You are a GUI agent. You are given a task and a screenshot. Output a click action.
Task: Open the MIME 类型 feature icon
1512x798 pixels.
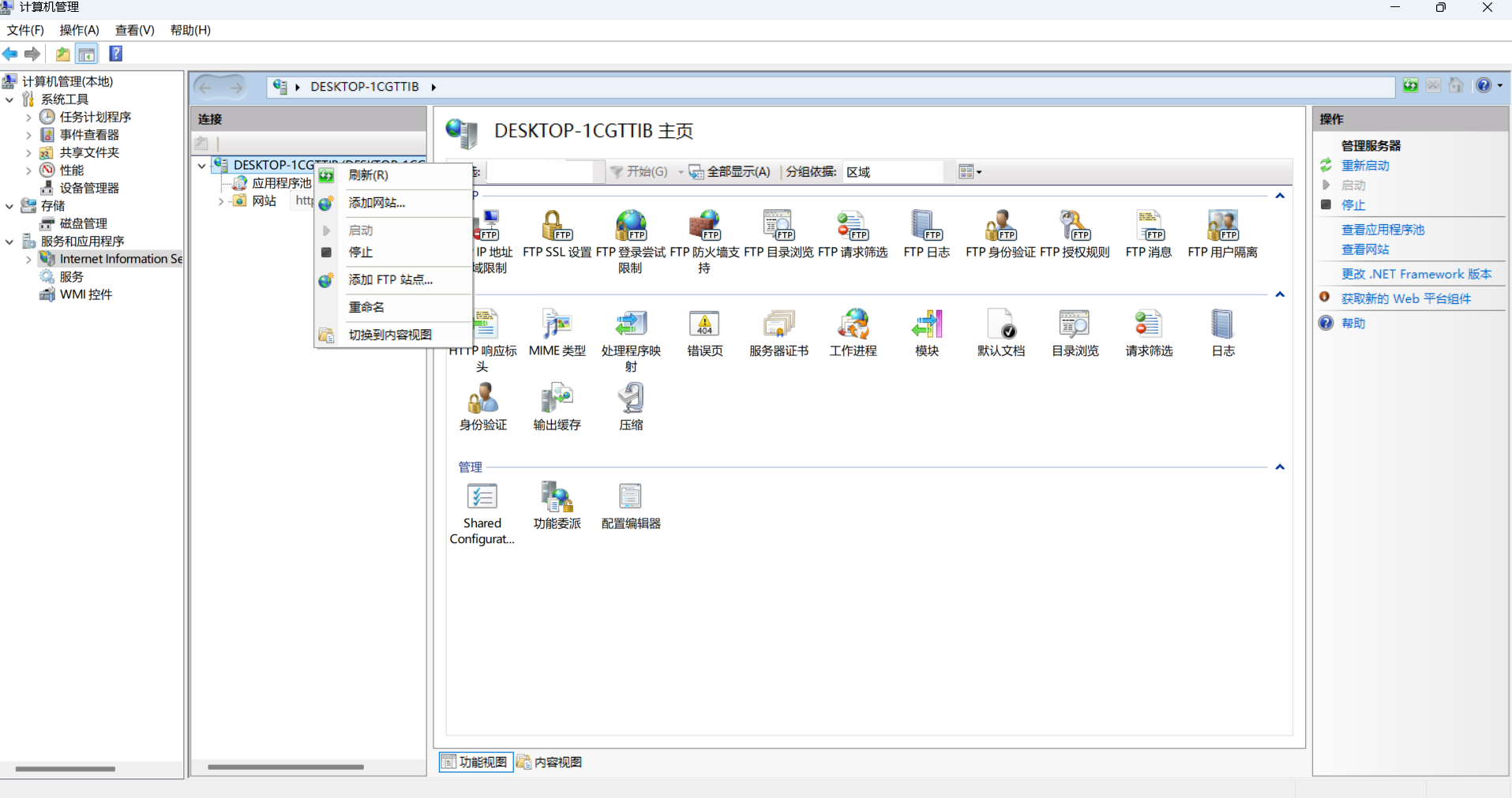(x=557, y=333)
